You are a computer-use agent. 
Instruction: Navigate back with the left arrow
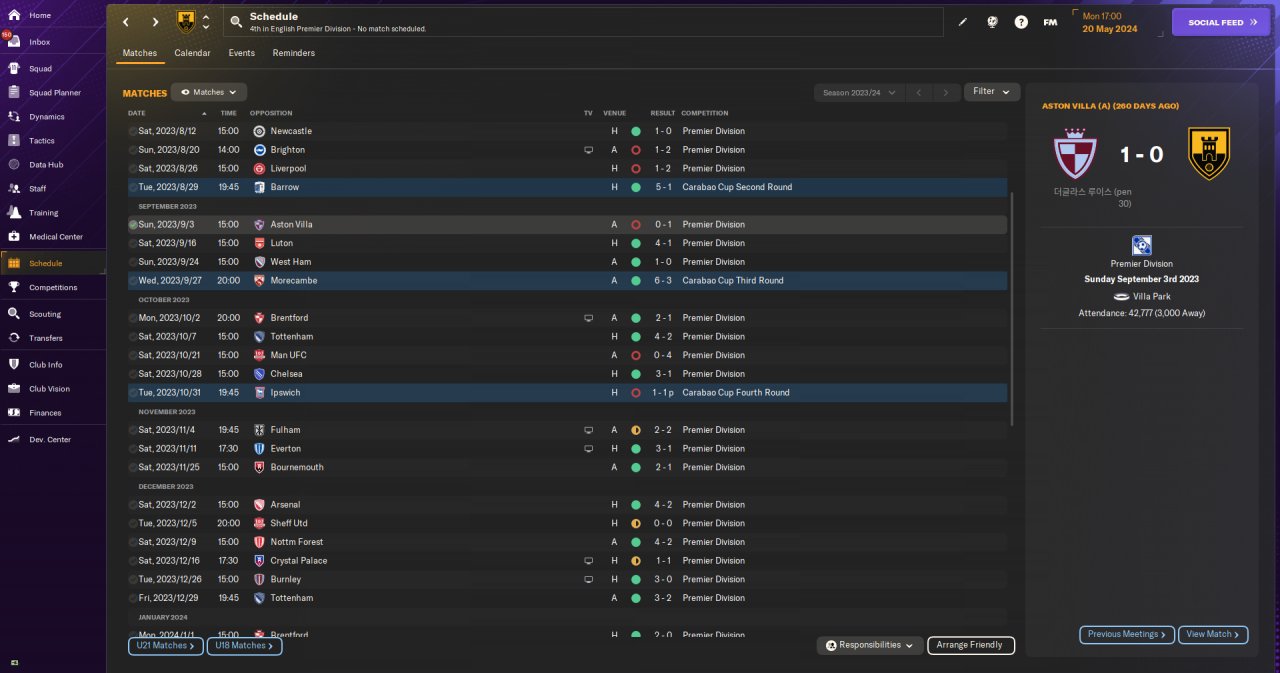(x=125, y=22)
